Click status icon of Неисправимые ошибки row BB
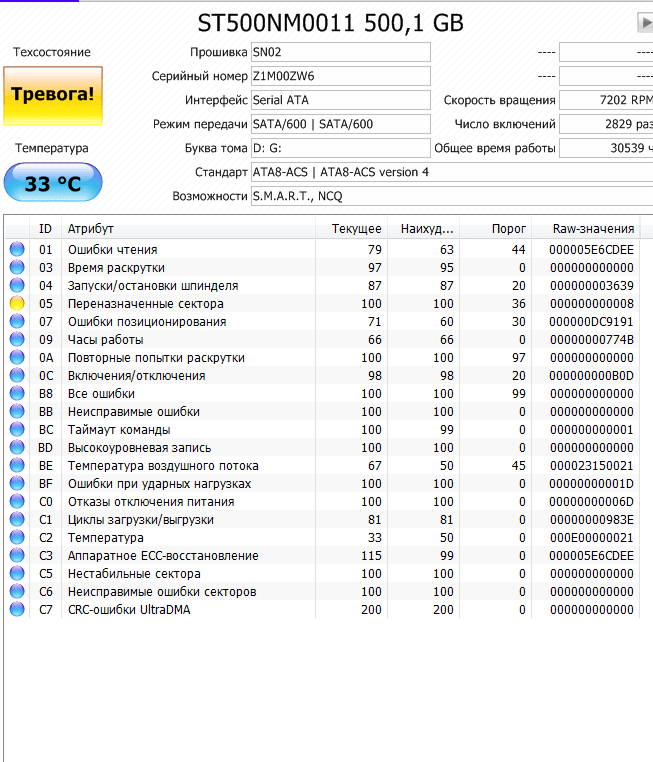The image size is (653, 762). click(x=17, y=411)
